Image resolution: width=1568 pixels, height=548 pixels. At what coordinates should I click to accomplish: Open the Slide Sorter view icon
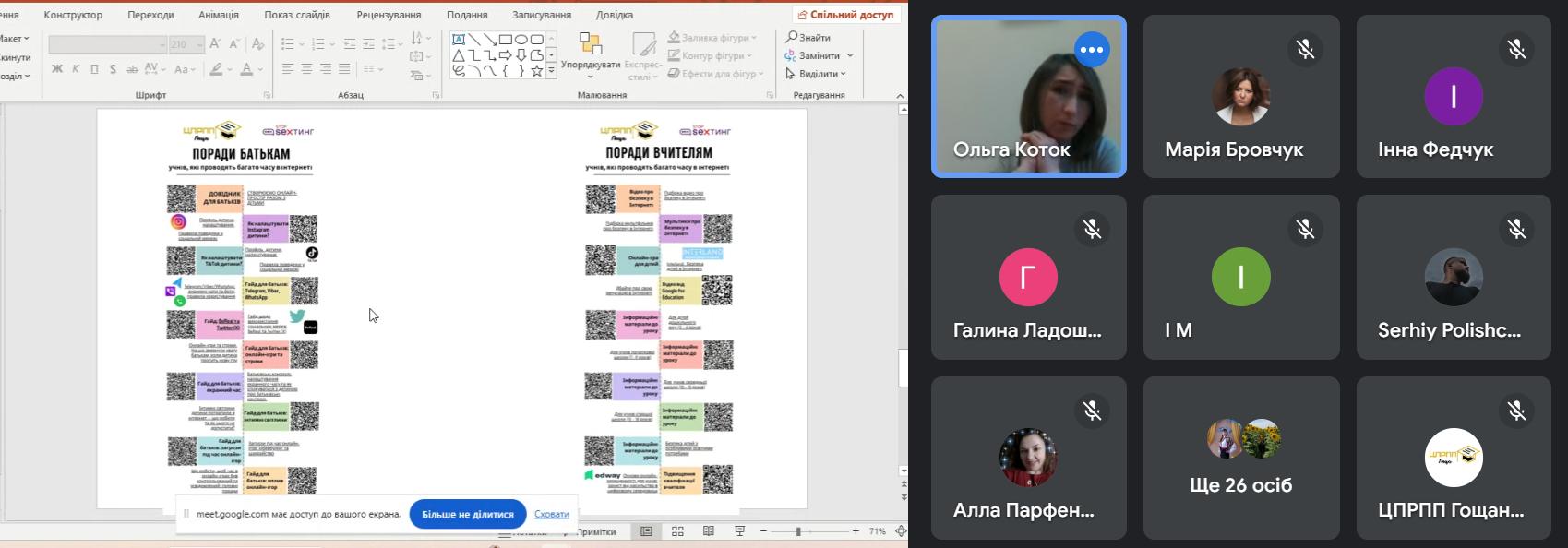pyautogui.click(x=677, y=531)
